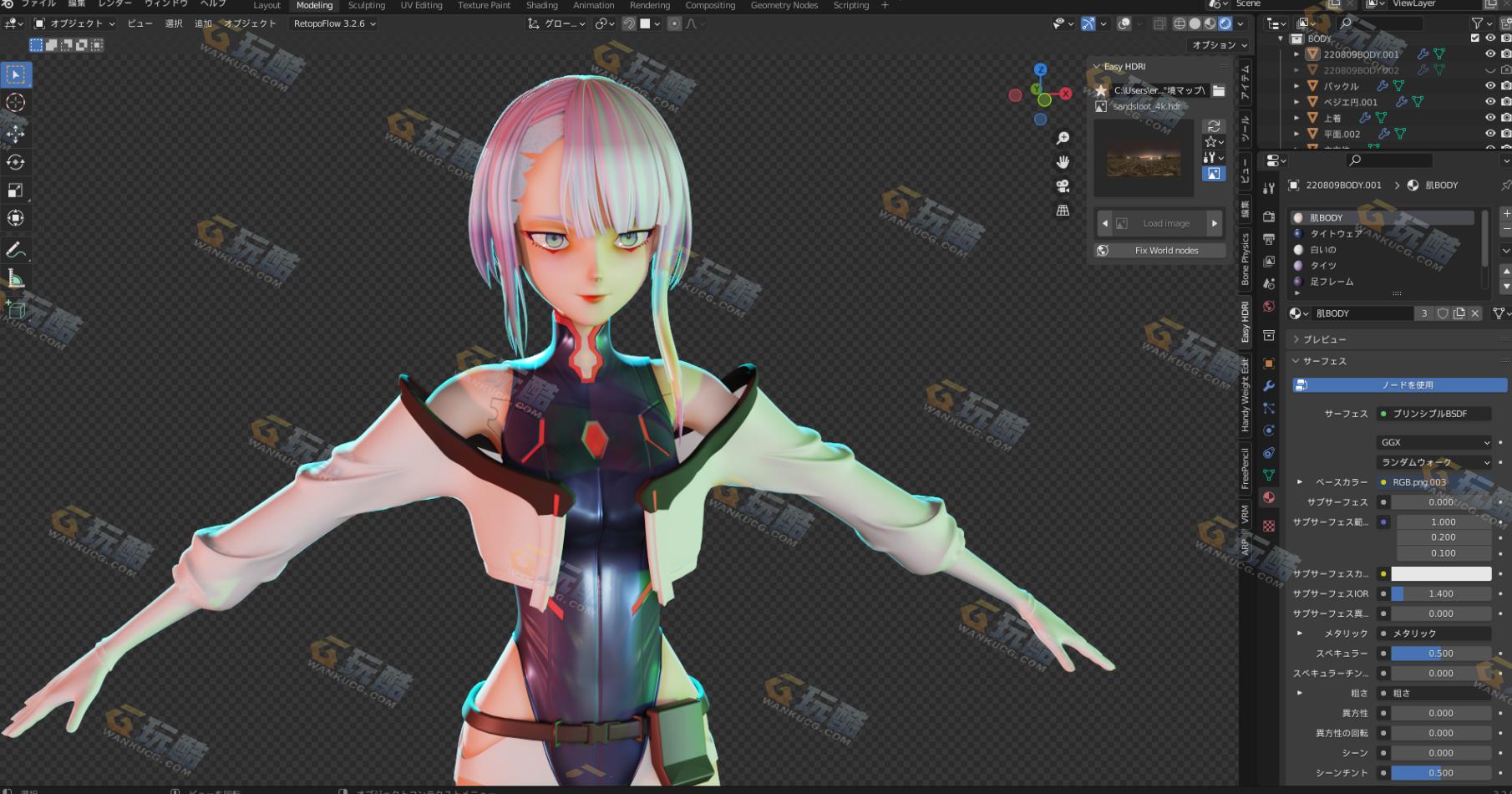Expand バックル outliner item
The height and width of the screenshot is (794, 1512).
click(x=1296, y=86)
